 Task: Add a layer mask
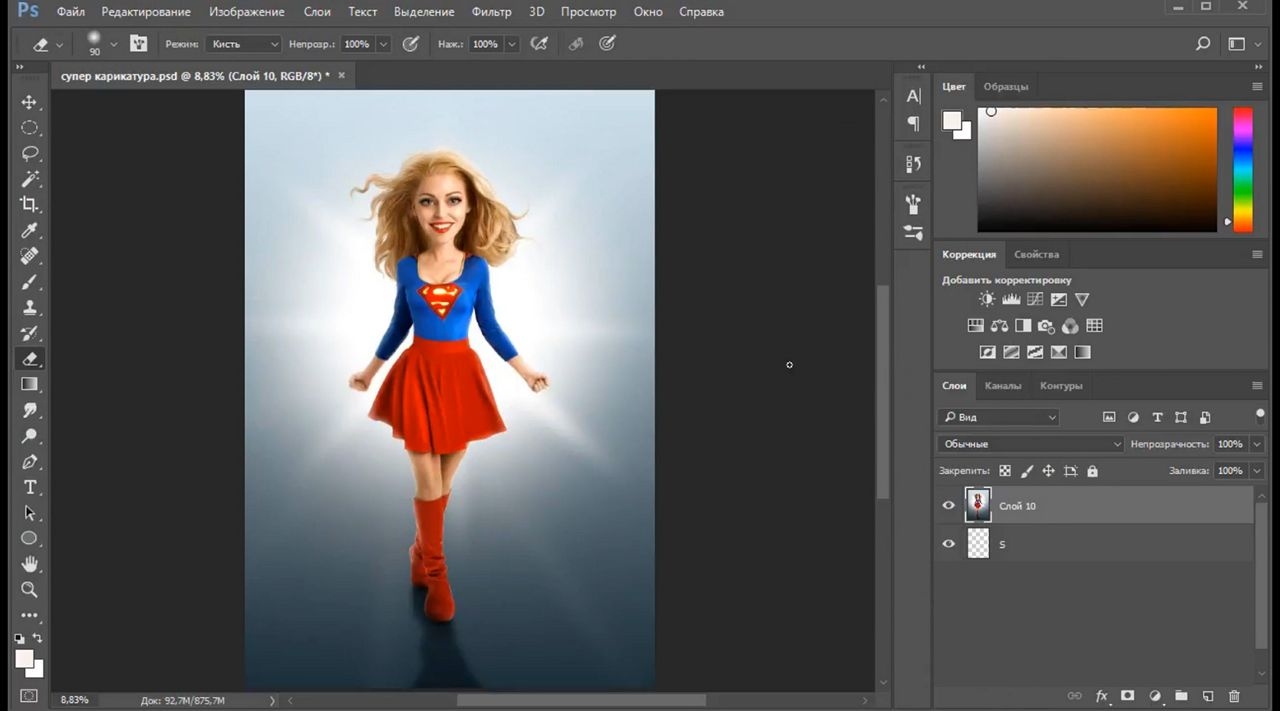click(1128, 696)
